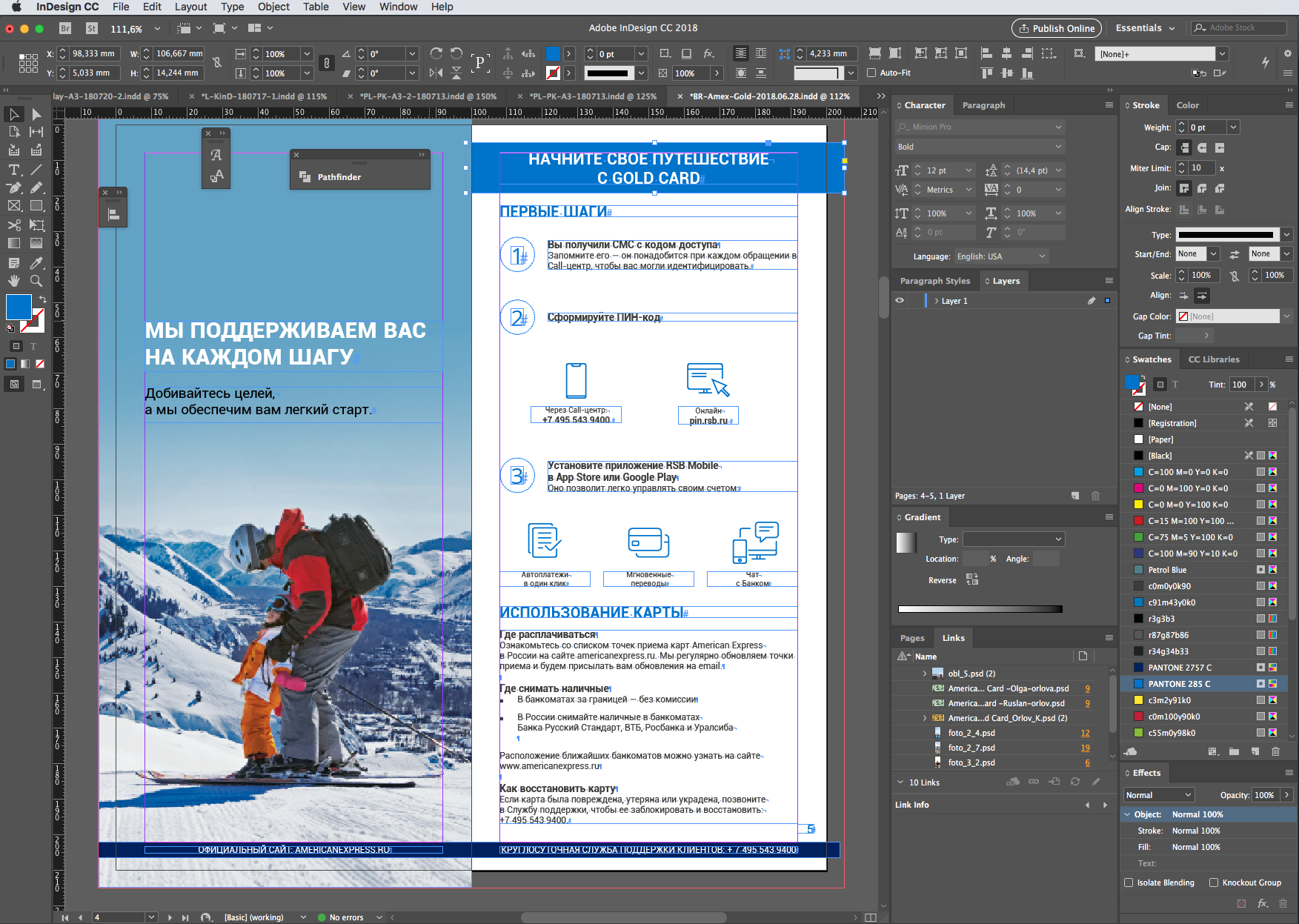Toggle link for arrowhead scale values
The height and width of the screenshot is (924, 1299).
pyautogui.click(x=1235, y=276)
